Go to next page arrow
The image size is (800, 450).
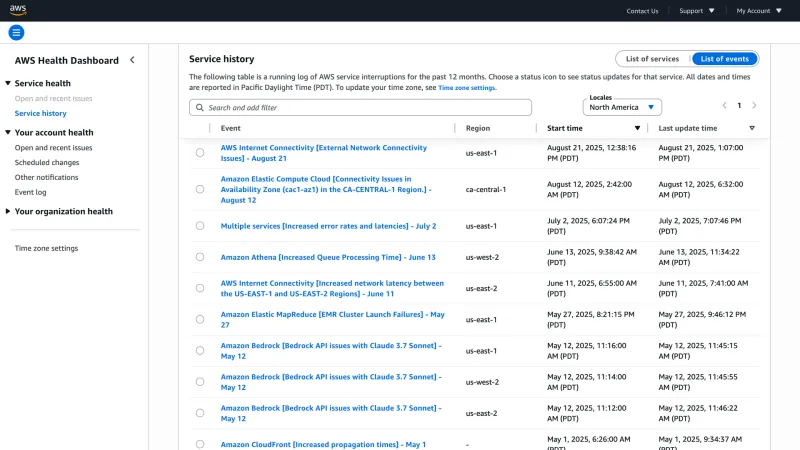754,106
